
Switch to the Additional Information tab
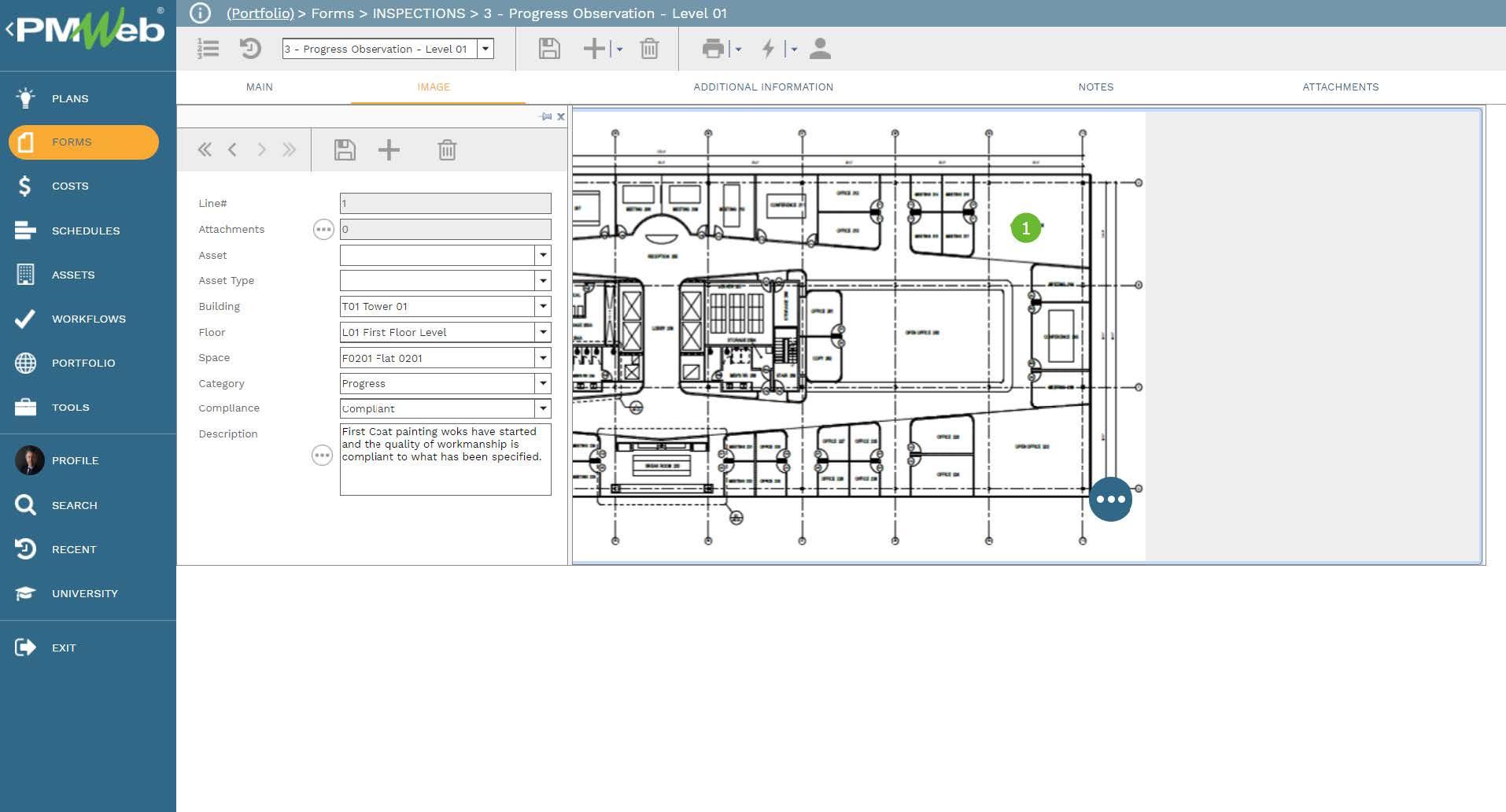tap(762, 87)
